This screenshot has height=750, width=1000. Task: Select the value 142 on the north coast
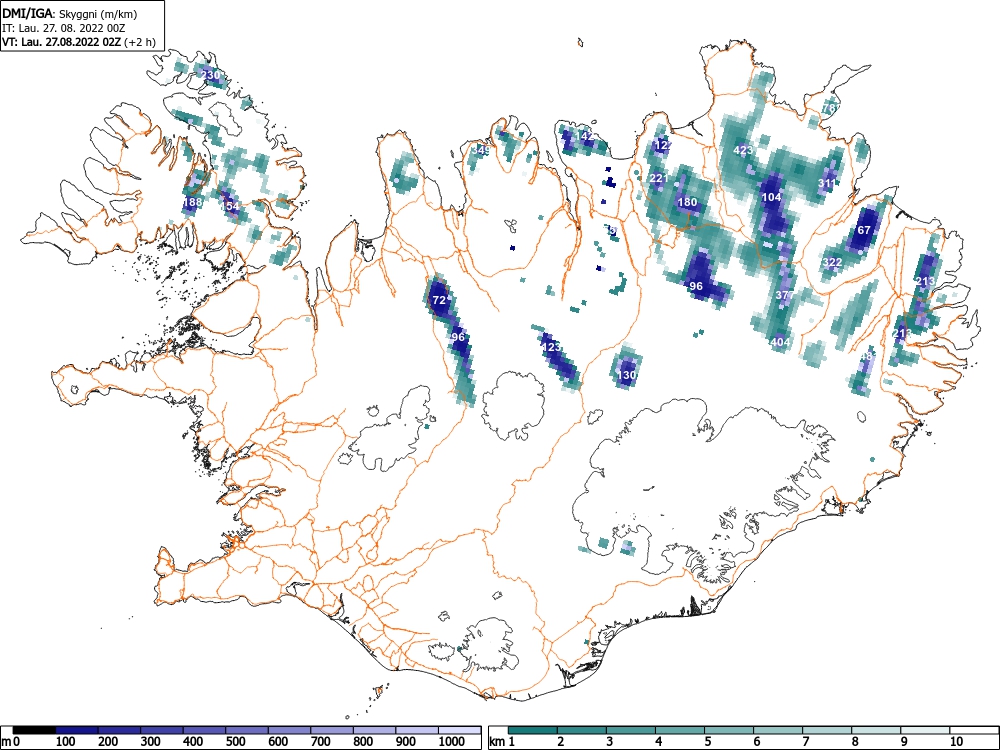[x=585, y=136]
